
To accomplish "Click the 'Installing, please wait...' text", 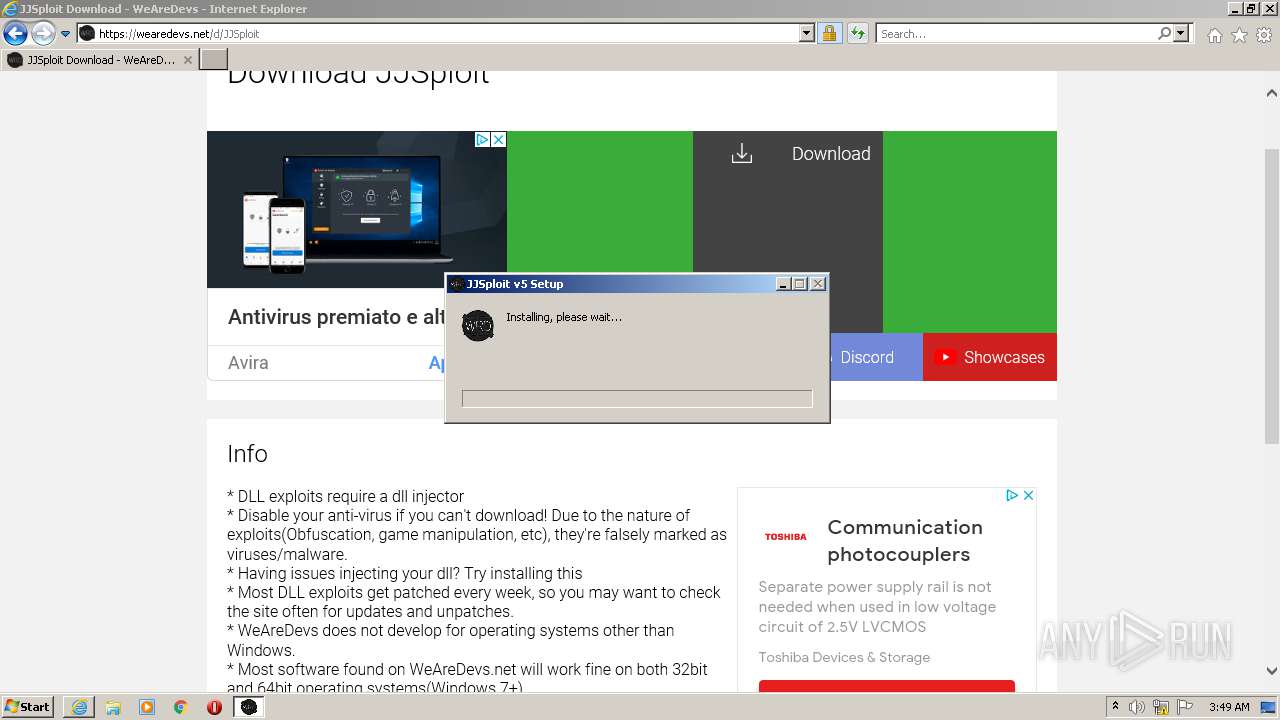I will click(x=564, y=317).
